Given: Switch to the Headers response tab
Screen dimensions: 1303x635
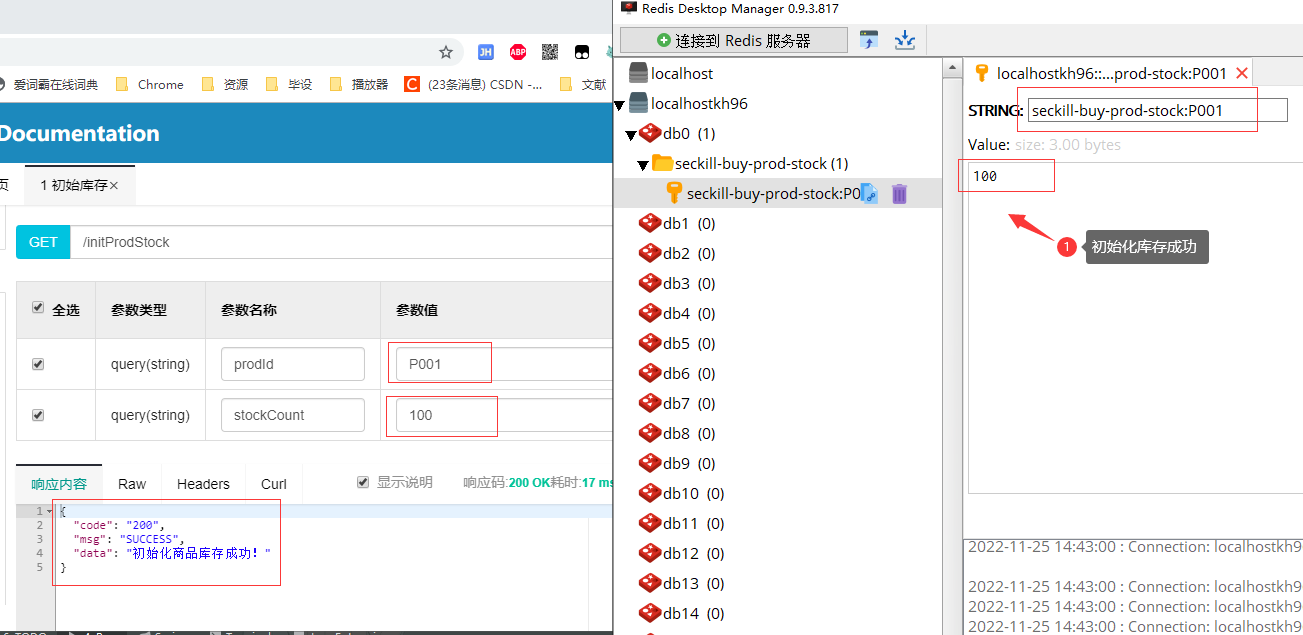Looking at the screenshot, I should (x=203, y=484).
